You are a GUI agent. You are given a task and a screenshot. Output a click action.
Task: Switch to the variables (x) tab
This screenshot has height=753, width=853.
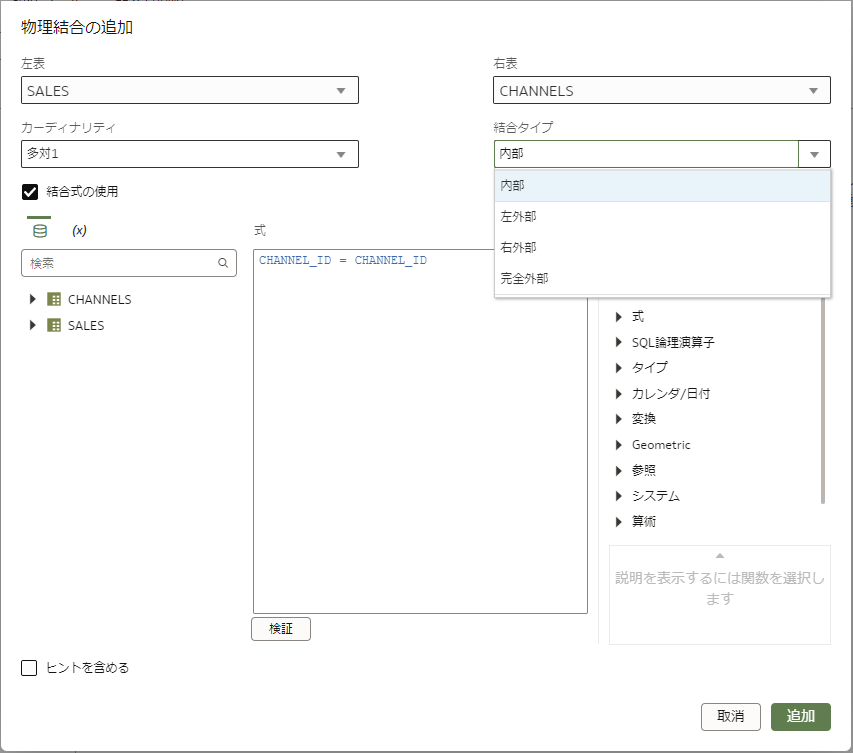79,231
